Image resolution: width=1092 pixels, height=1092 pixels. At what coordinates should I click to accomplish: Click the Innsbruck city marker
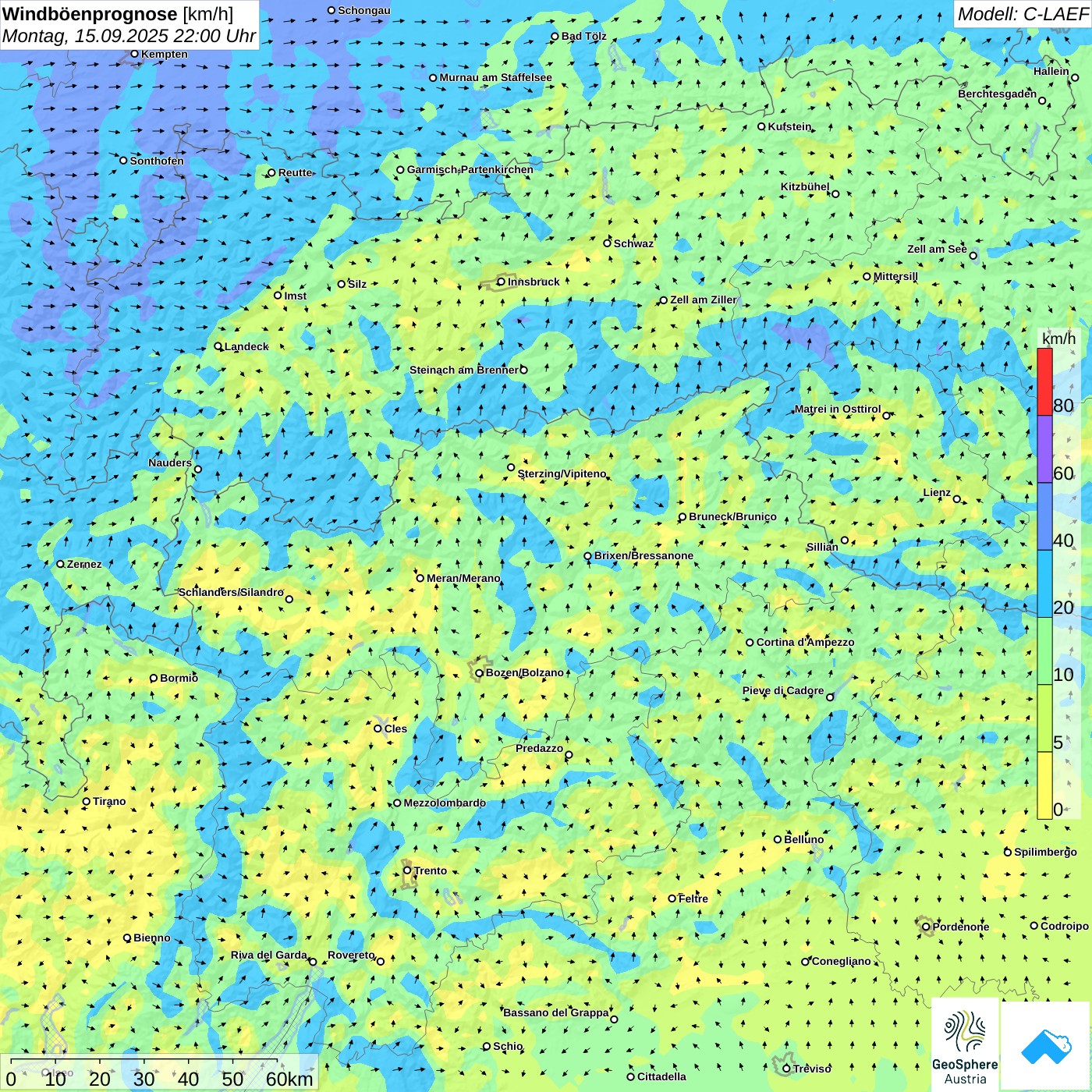point(502,282)
